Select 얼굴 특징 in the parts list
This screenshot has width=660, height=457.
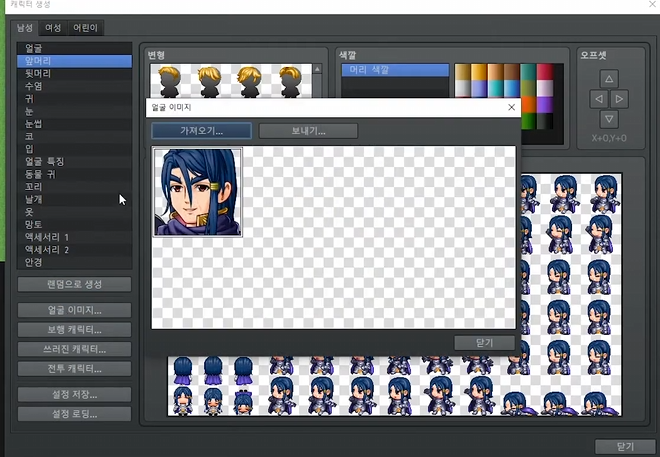click(x=75, y=162)
